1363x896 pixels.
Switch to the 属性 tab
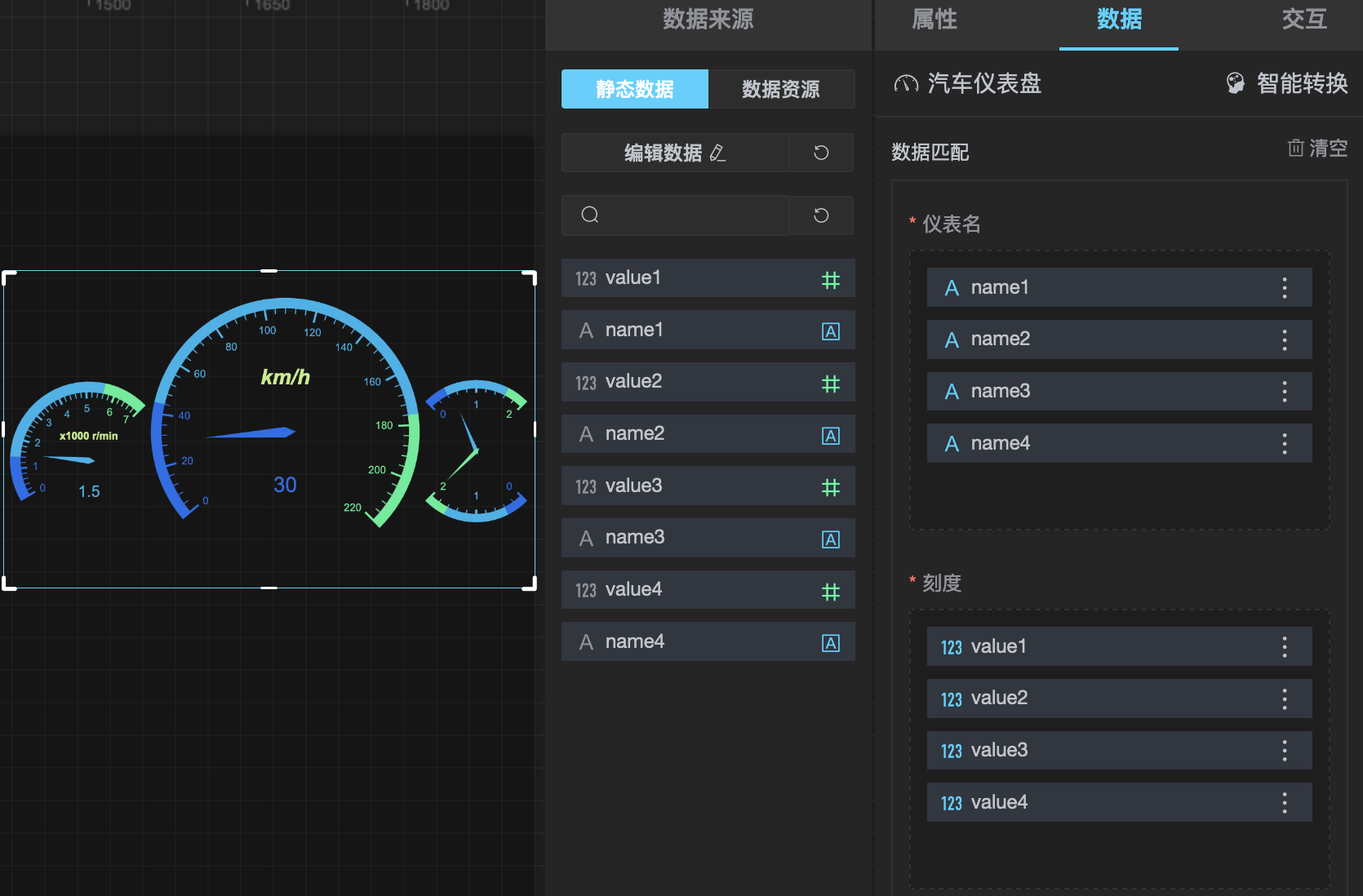tap(935, 20)
